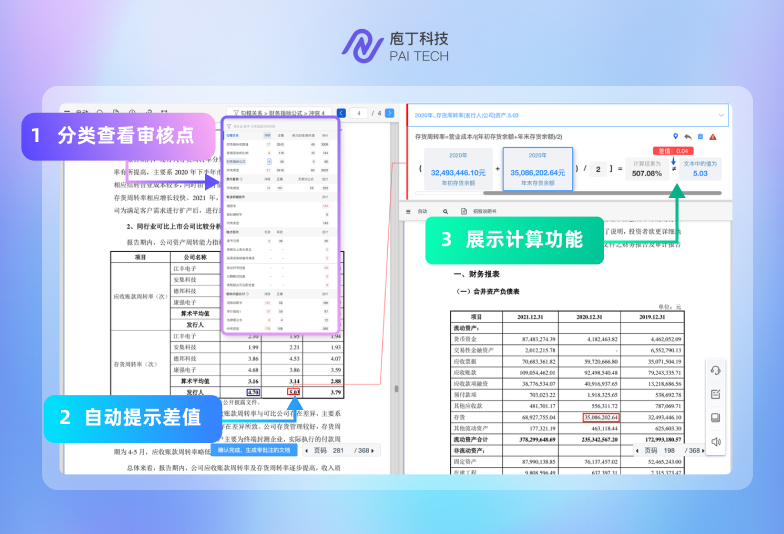784x534 pixels.
Task: Go to next page in left viewer pager
Action: (372, 450)
